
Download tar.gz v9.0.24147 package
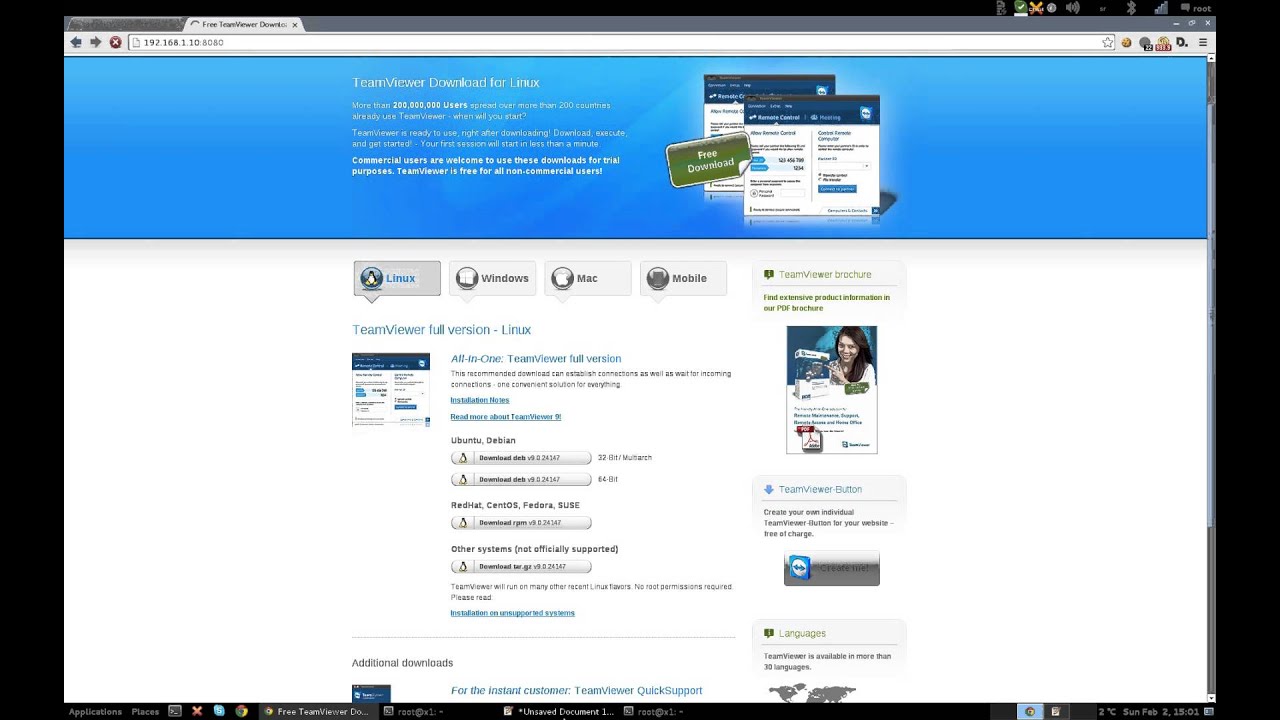pos(521,567)
